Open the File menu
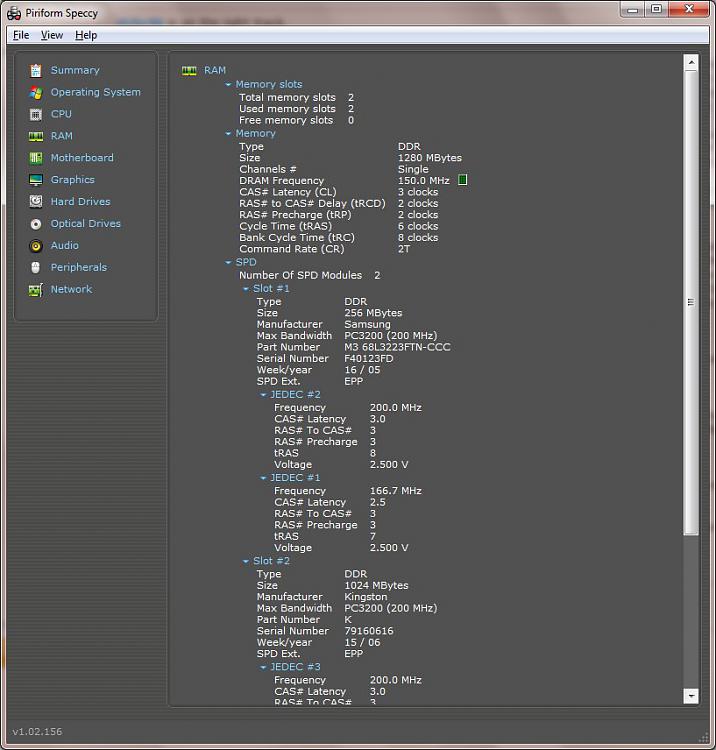Image resolution: width=716 pixels, height=750 pixels. pos(21,35)
